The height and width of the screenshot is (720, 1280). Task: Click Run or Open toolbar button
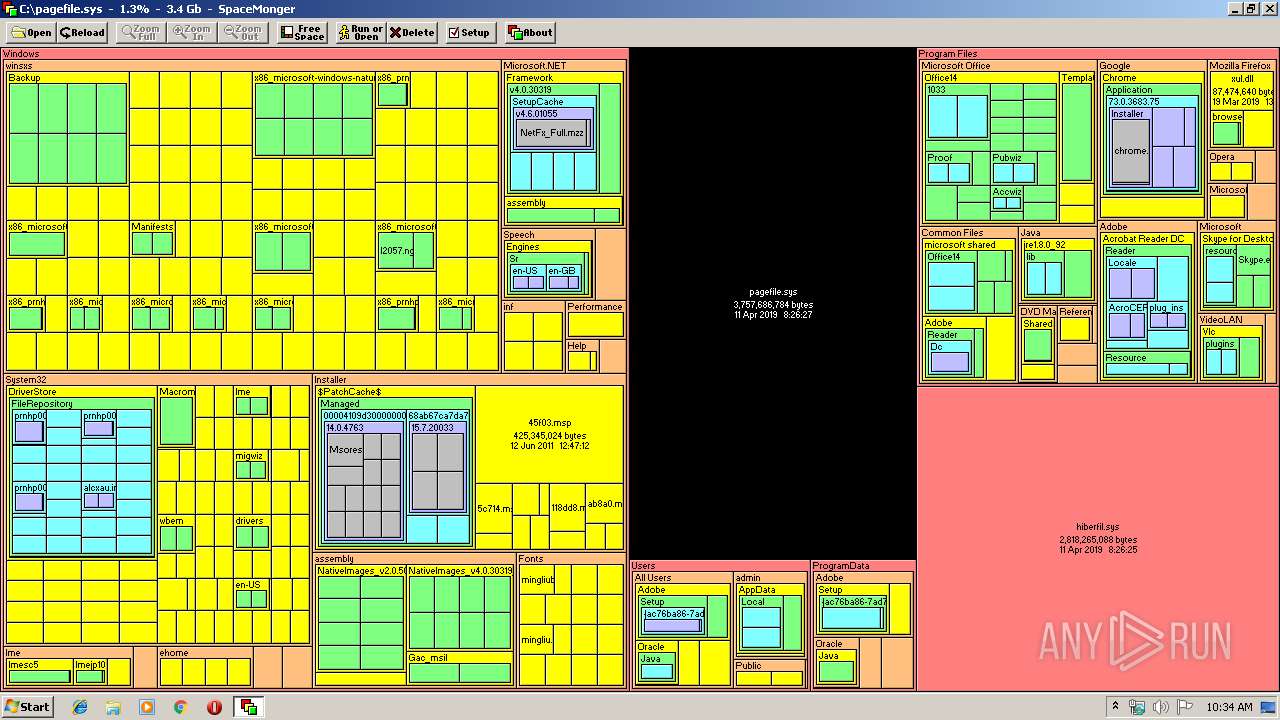point(360,32)
